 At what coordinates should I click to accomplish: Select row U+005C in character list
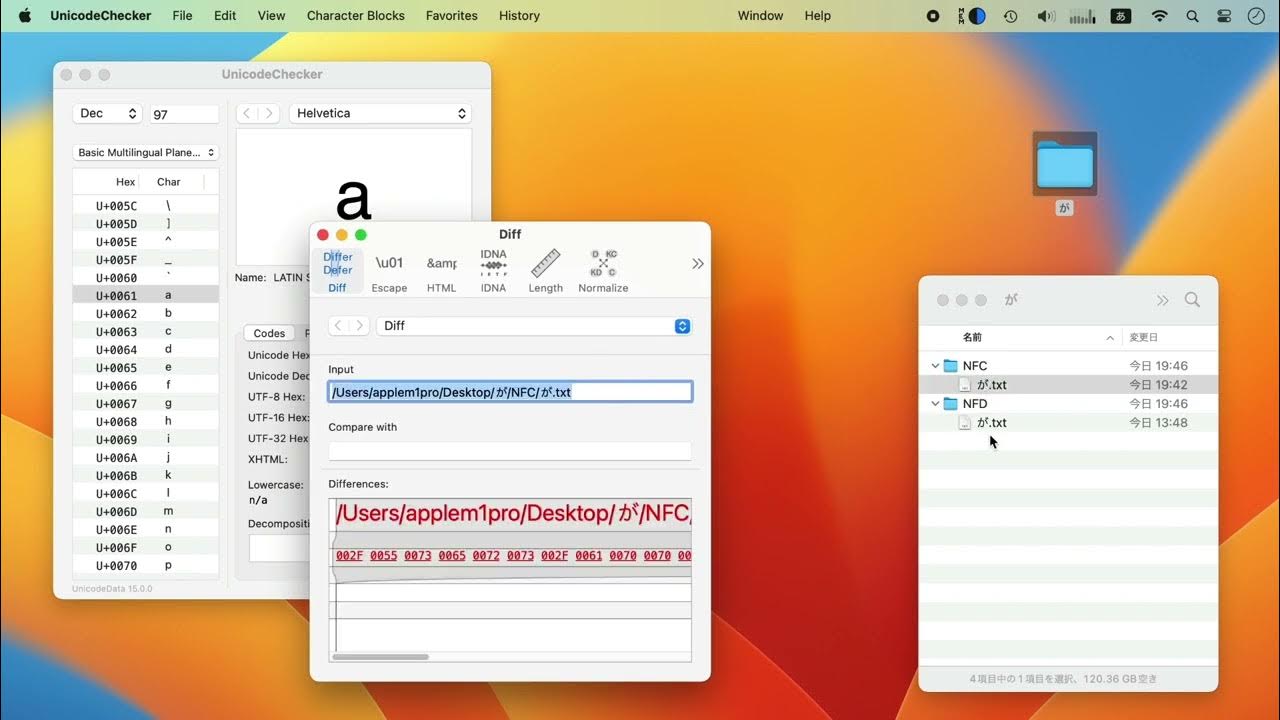point(146,206)
